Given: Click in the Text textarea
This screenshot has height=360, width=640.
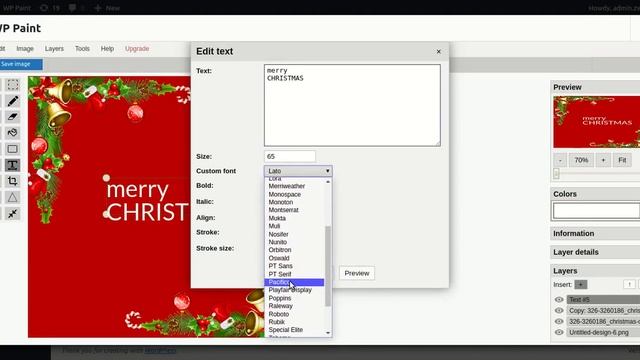Looking at the screenshot, I should (352, 105).
